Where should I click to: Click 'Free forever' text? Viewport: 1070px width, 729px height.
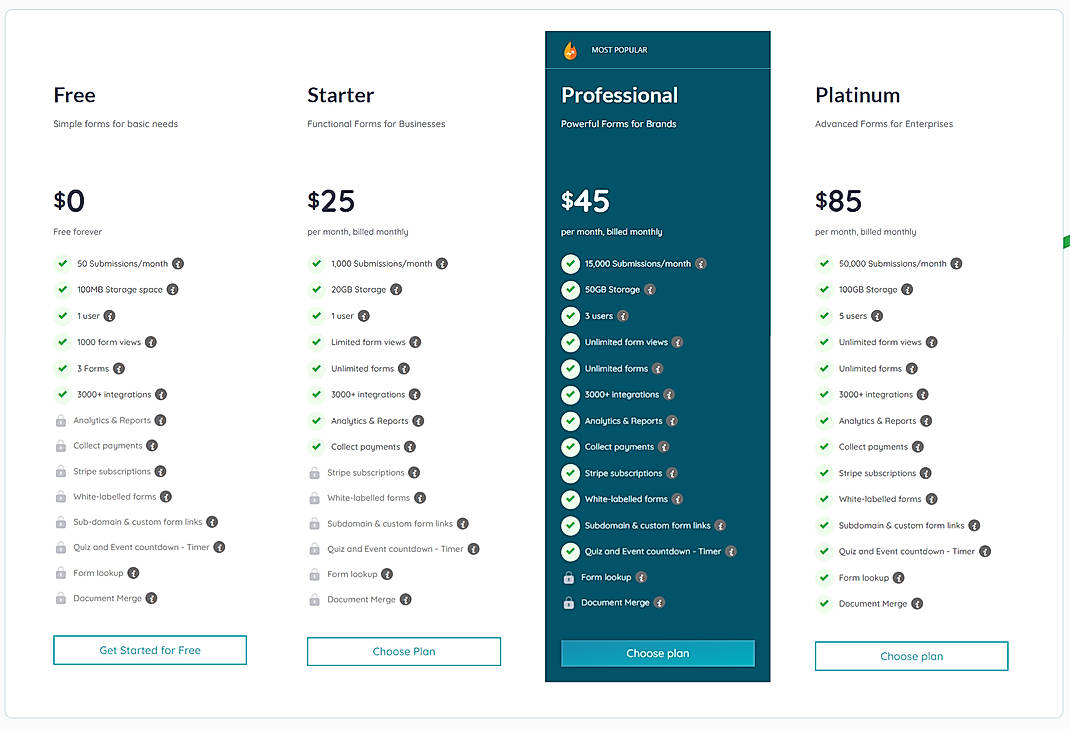[x=78, y=232]
